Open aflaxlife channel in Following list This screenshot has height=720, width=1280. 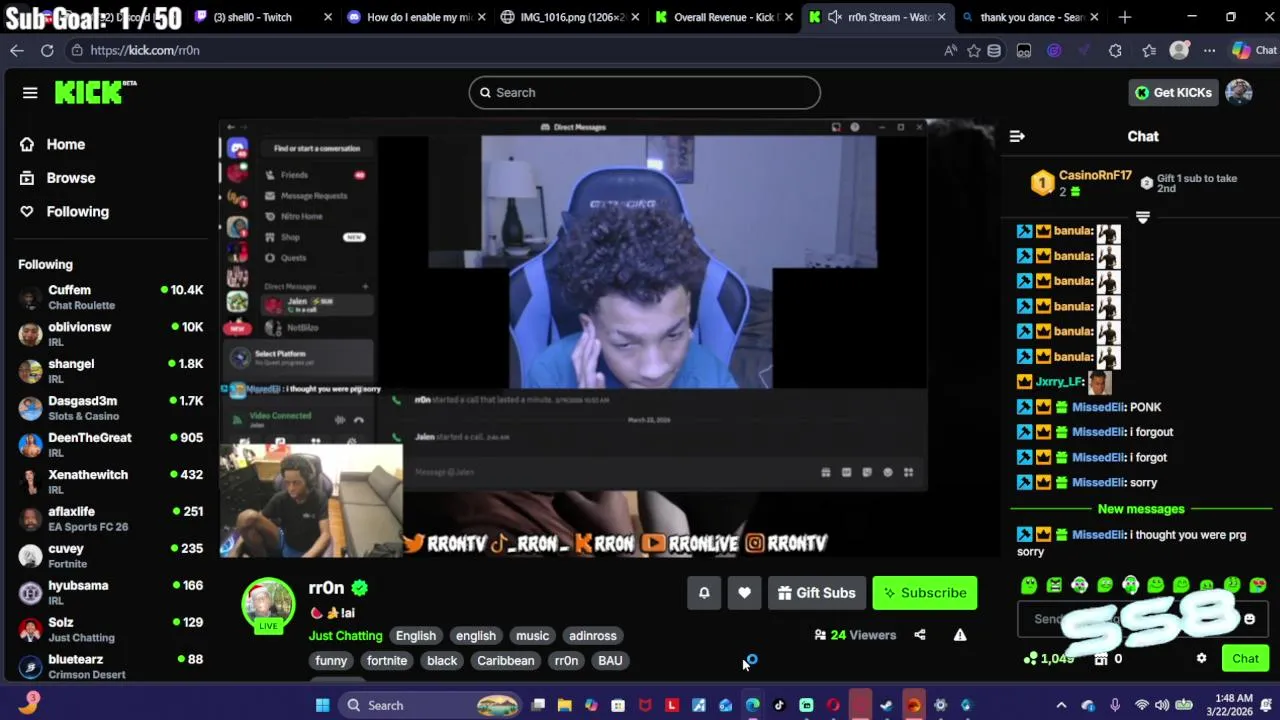(111, 519)
